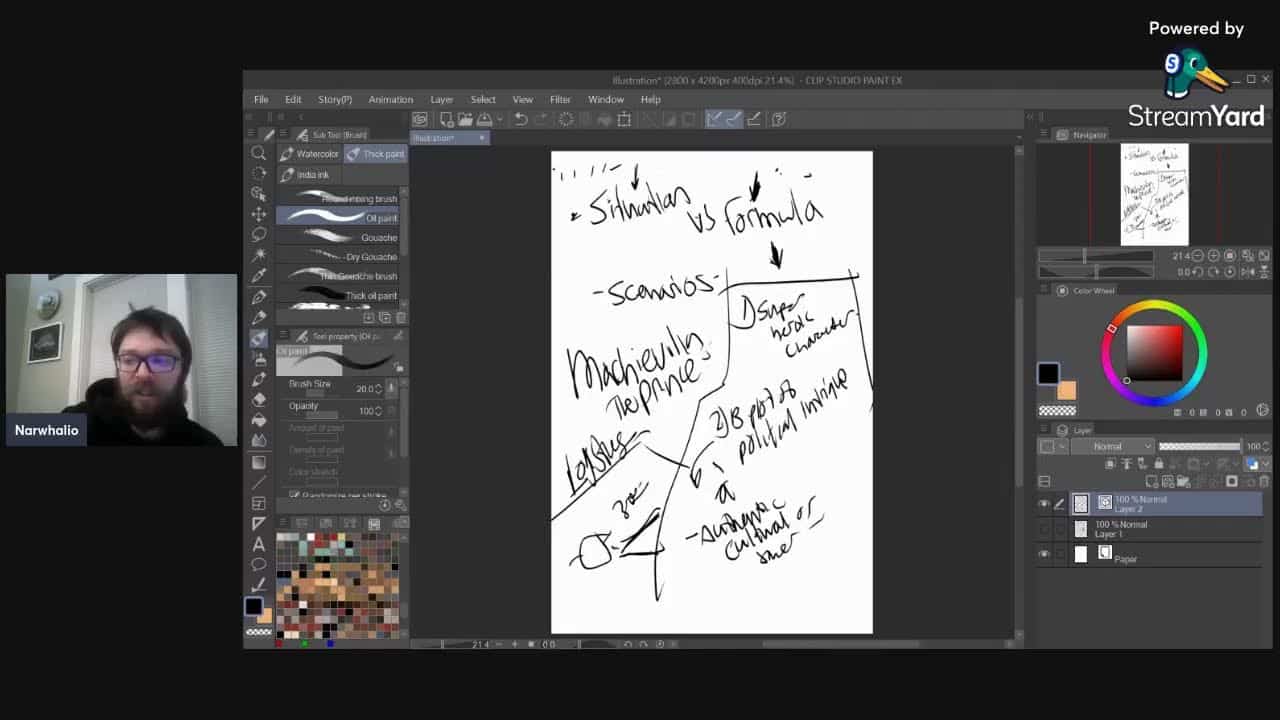Toggle visibility of the Paper layer
Screen dimensions: 1280x720
(x=1045, y=554)
